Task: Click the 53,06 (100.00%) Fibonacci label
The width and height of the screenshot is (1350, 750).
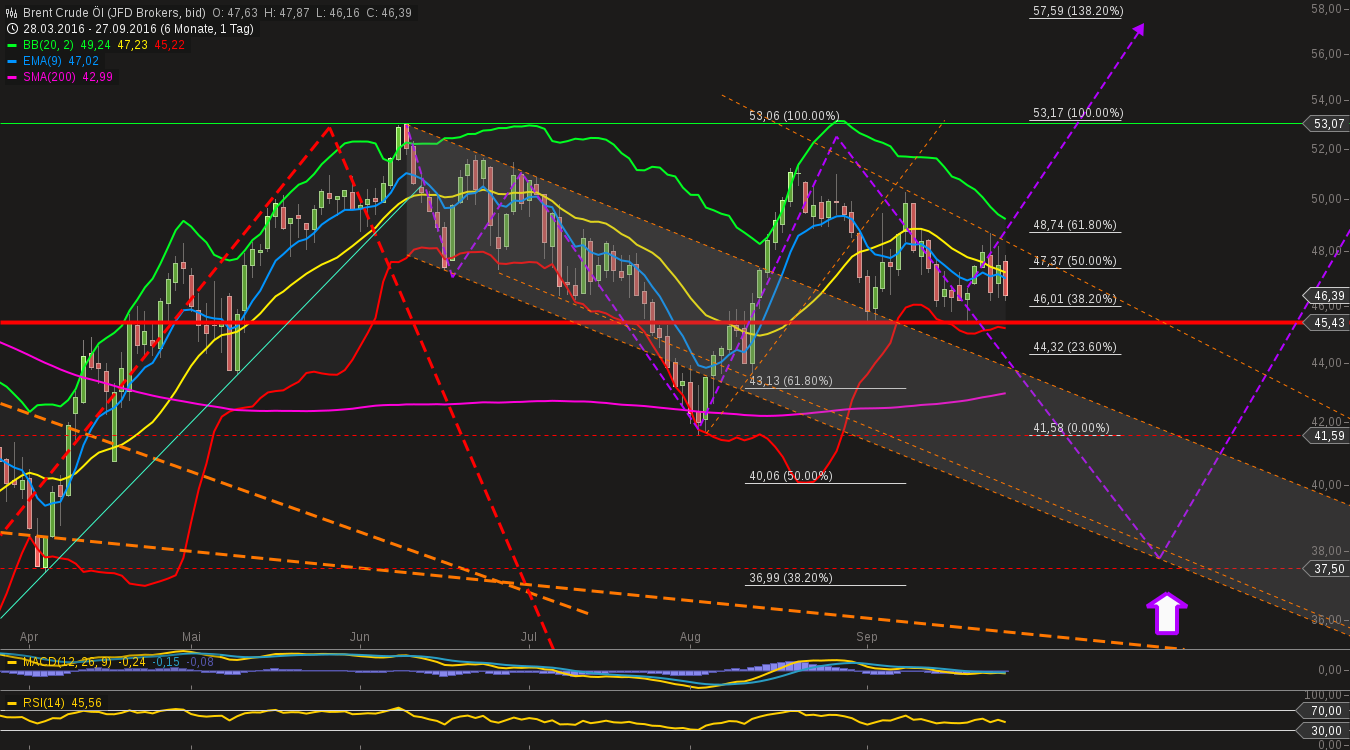Action: point(794,116)
